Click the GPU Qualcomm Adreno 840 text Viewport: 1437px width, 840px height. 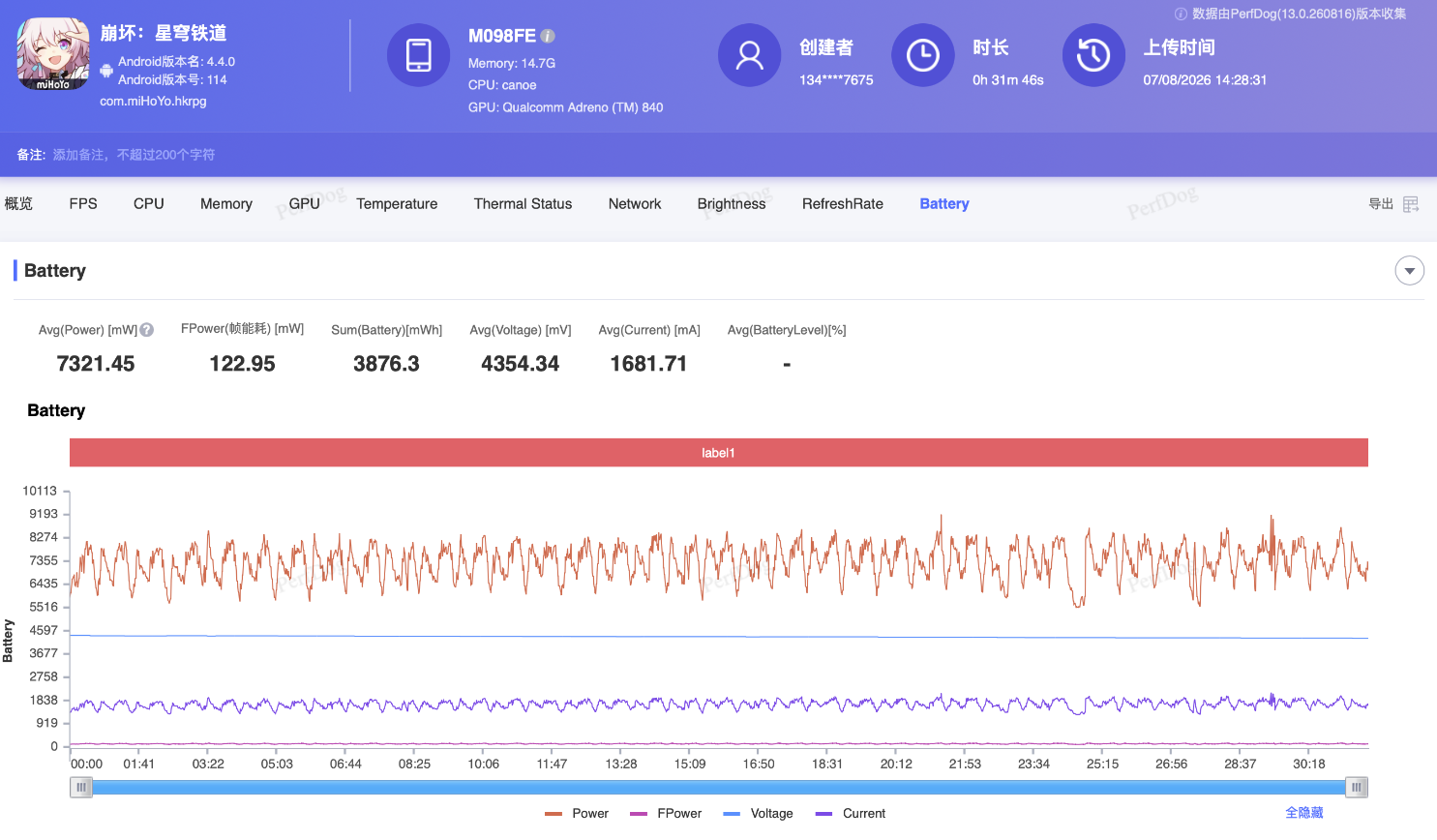pos(566,107)
